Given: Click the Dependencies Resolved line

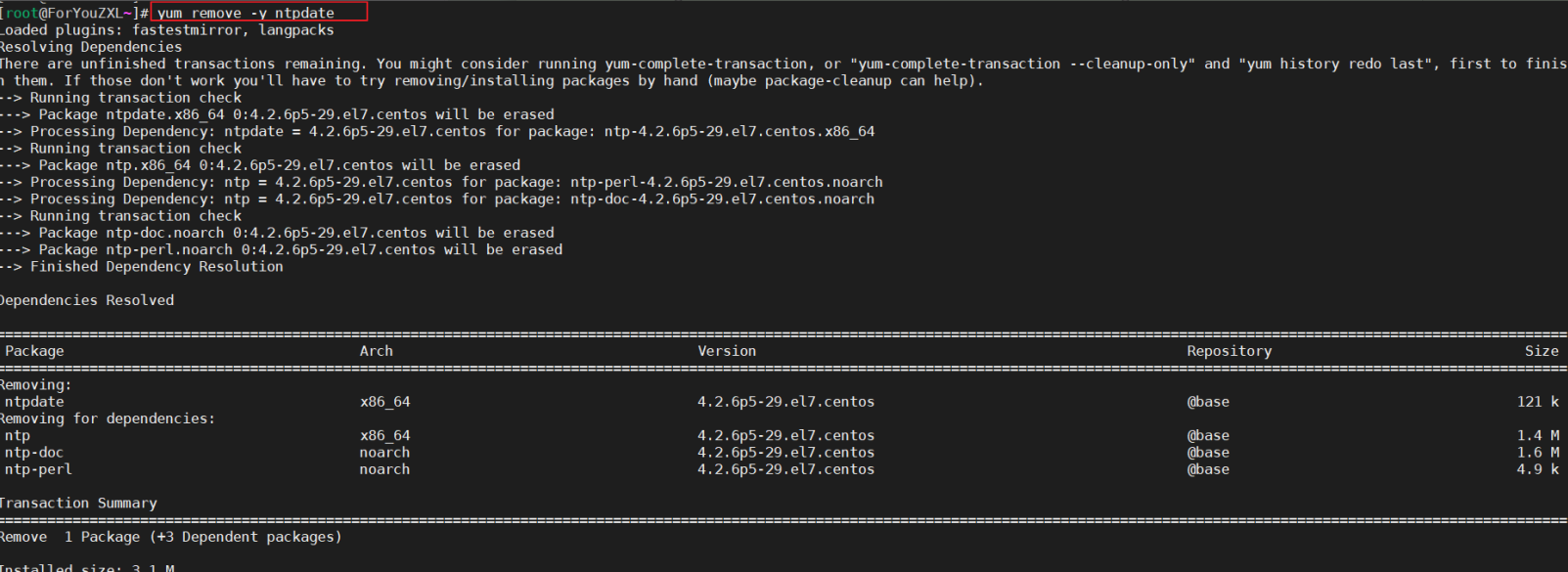Looking at the screenshot, I should (x=87, y=300).
